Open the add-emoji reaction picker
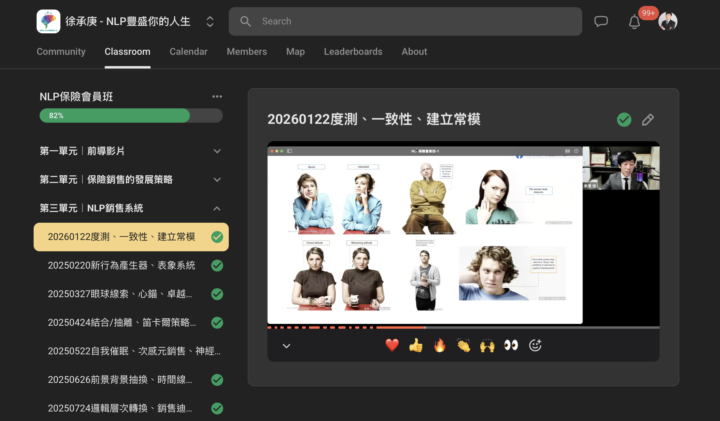 [x=535, y=345]
